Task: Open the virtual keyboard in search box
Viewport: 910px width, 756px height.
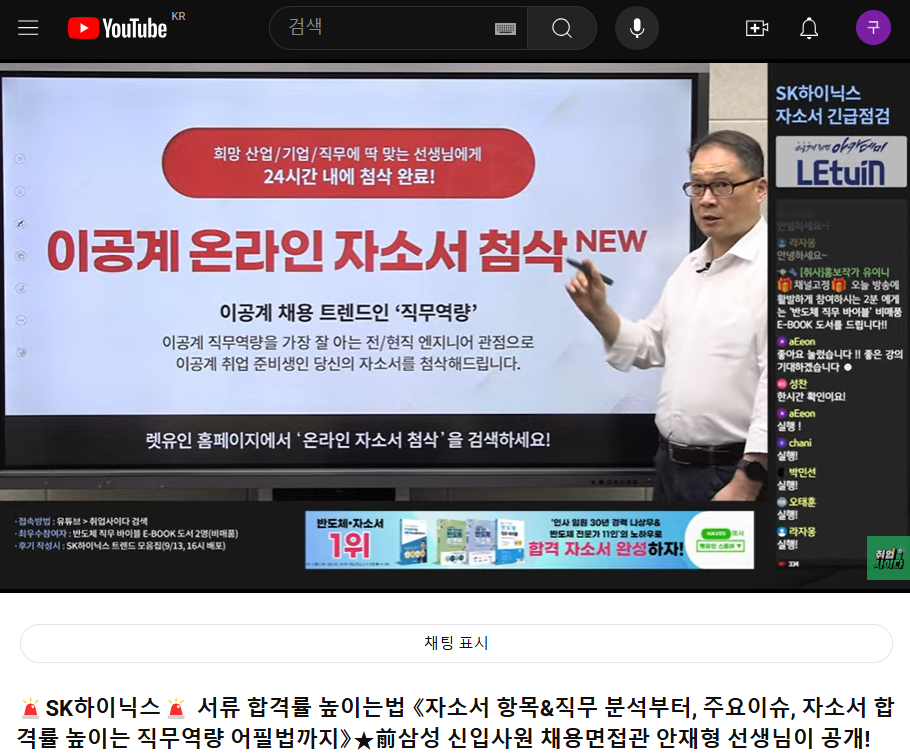Action: (x=505, y=28)
